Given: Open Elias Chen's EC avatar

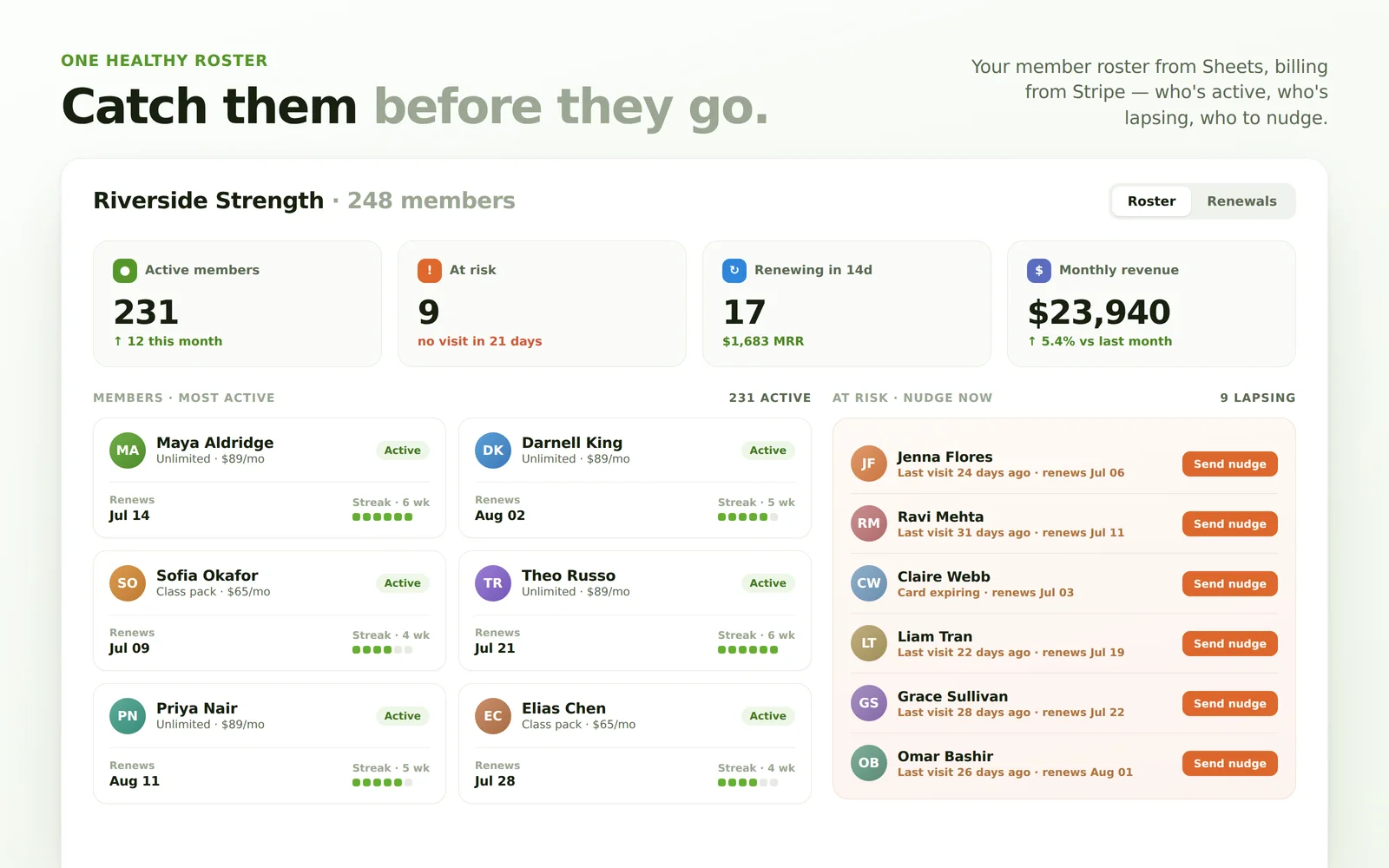Looking at the screenshot, I should tap(493, 716).
